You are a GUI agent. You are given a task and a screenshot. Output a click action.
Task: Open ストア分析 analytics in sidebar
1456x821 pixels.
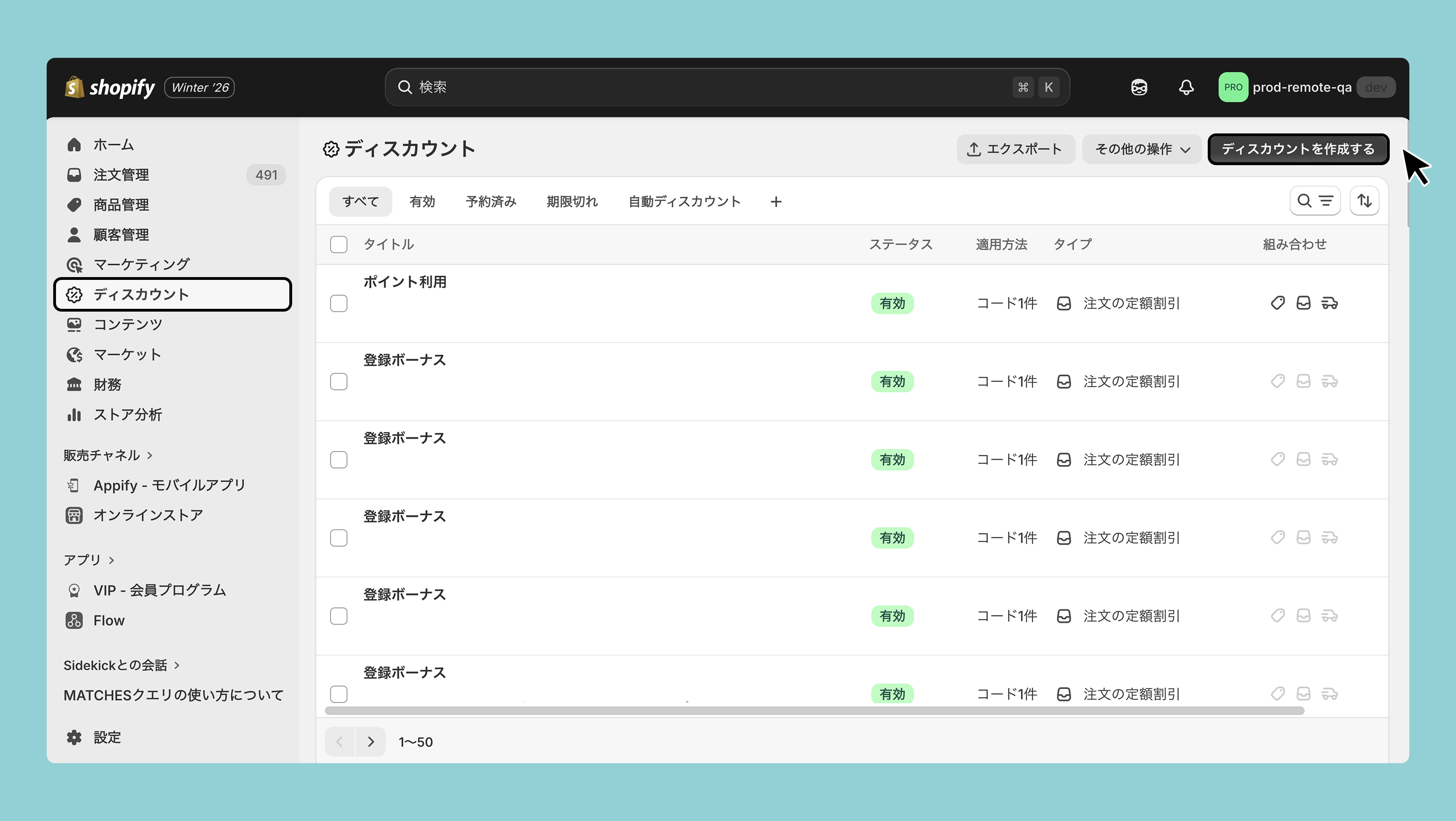[127, 415]
